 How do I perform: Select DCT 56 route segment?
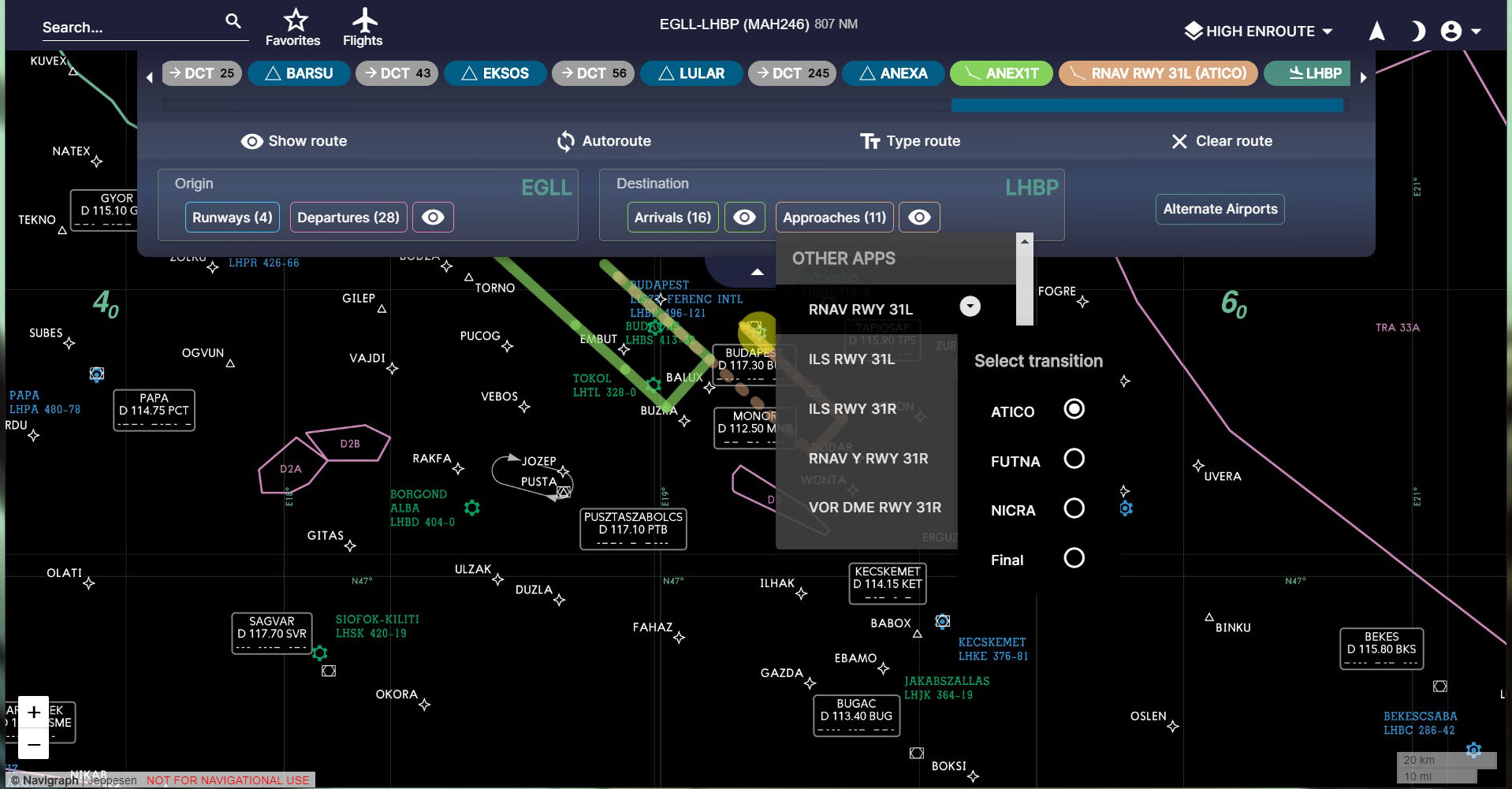pyautogui.click(x=593, y=73)
